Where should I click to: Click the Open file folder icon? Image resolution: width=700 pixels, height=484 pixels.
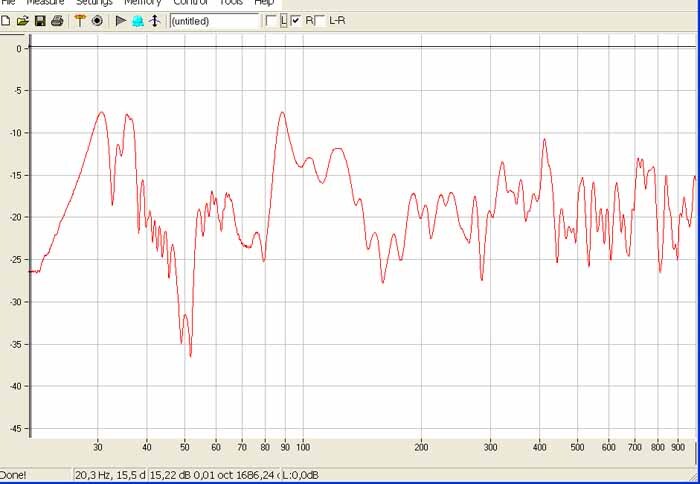pos(22,21)
